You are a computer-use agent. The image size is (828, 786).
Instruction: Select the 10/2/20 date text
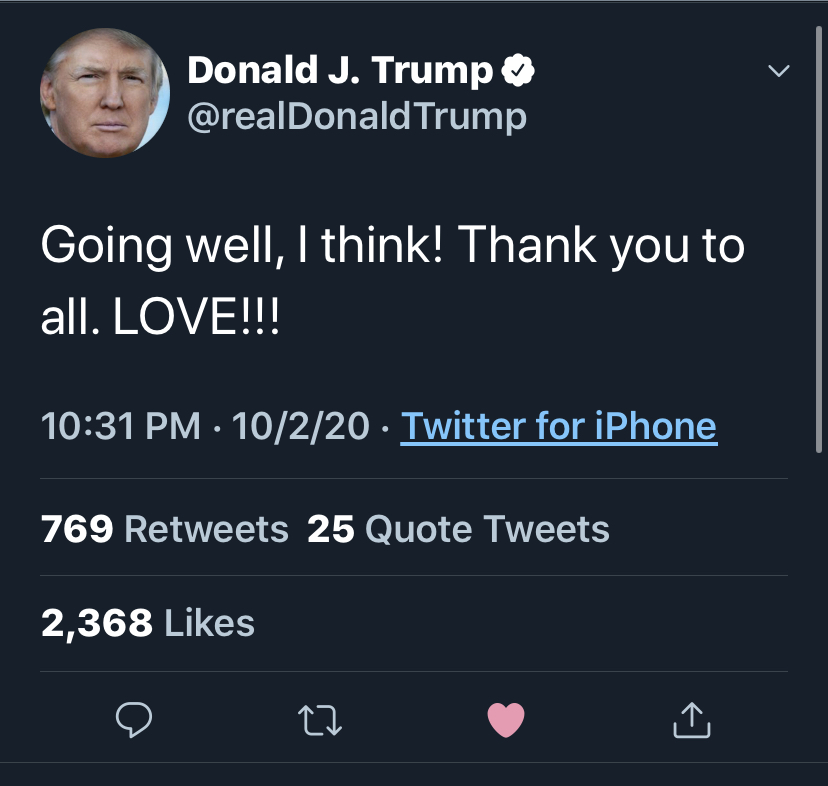point(301,427)
